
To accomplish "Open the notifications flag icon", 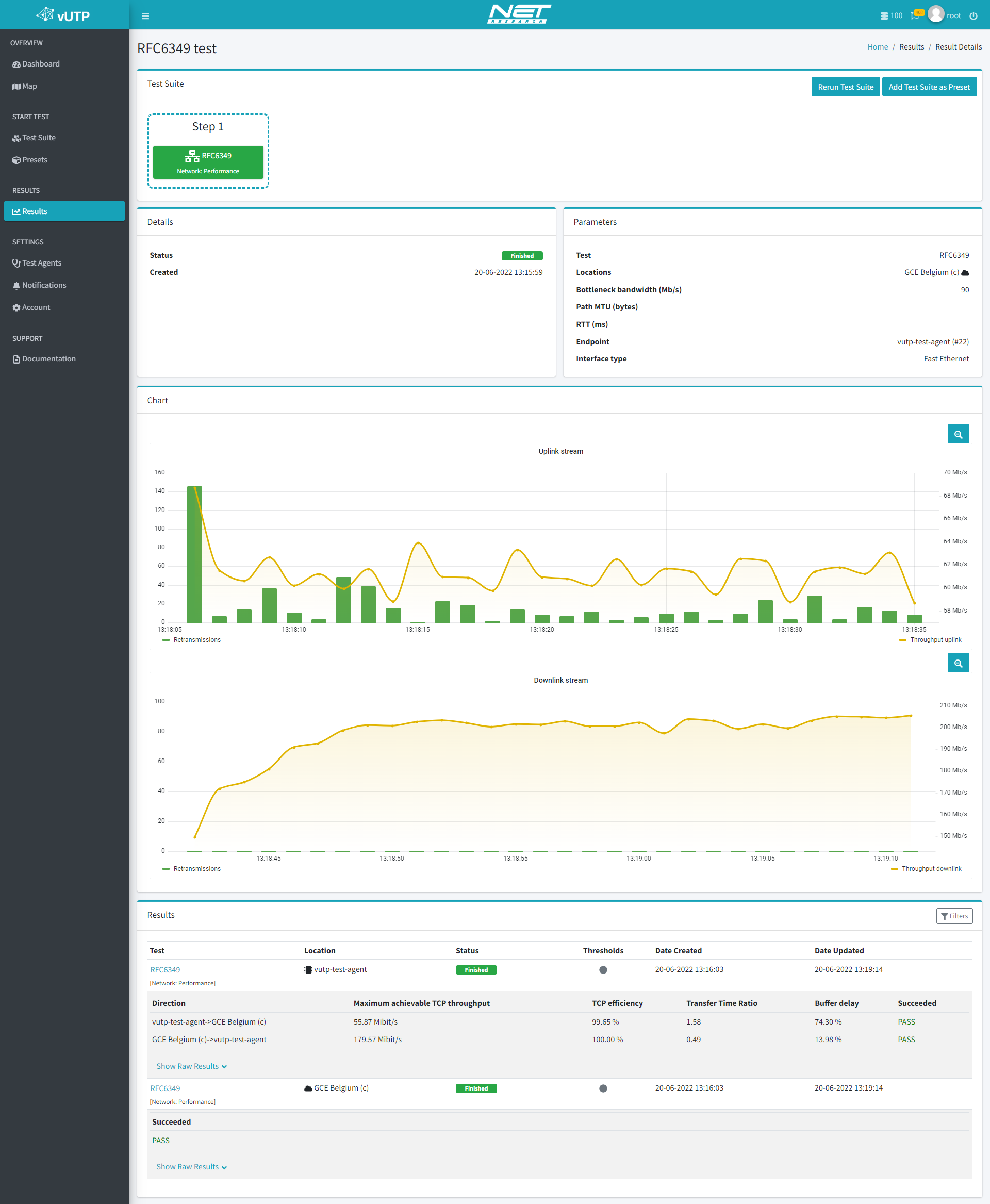I will coord(916,15).
